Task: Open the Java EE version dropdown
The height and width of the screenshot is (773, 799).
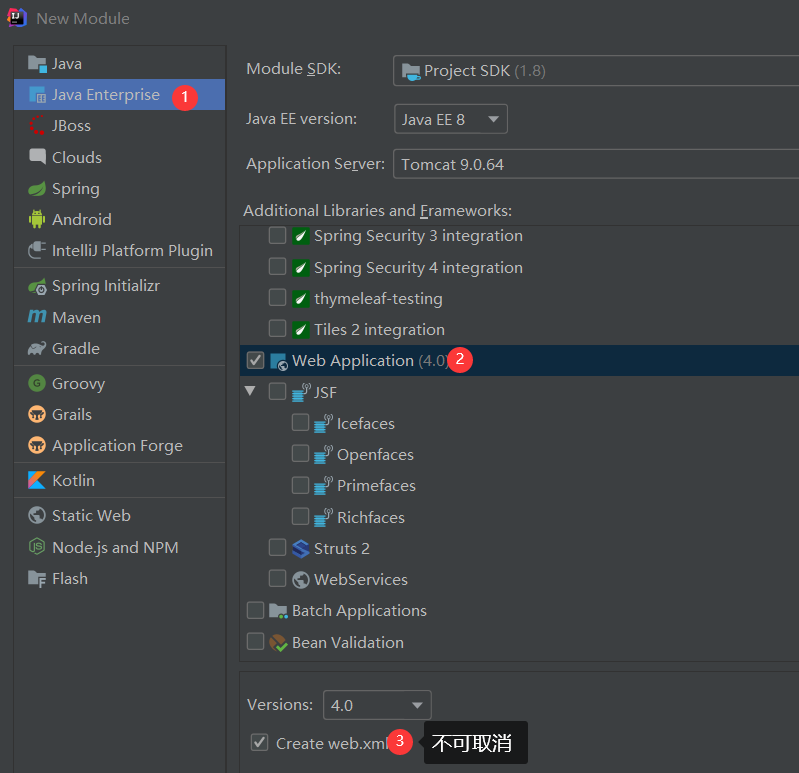Action: tap(451, 119)
